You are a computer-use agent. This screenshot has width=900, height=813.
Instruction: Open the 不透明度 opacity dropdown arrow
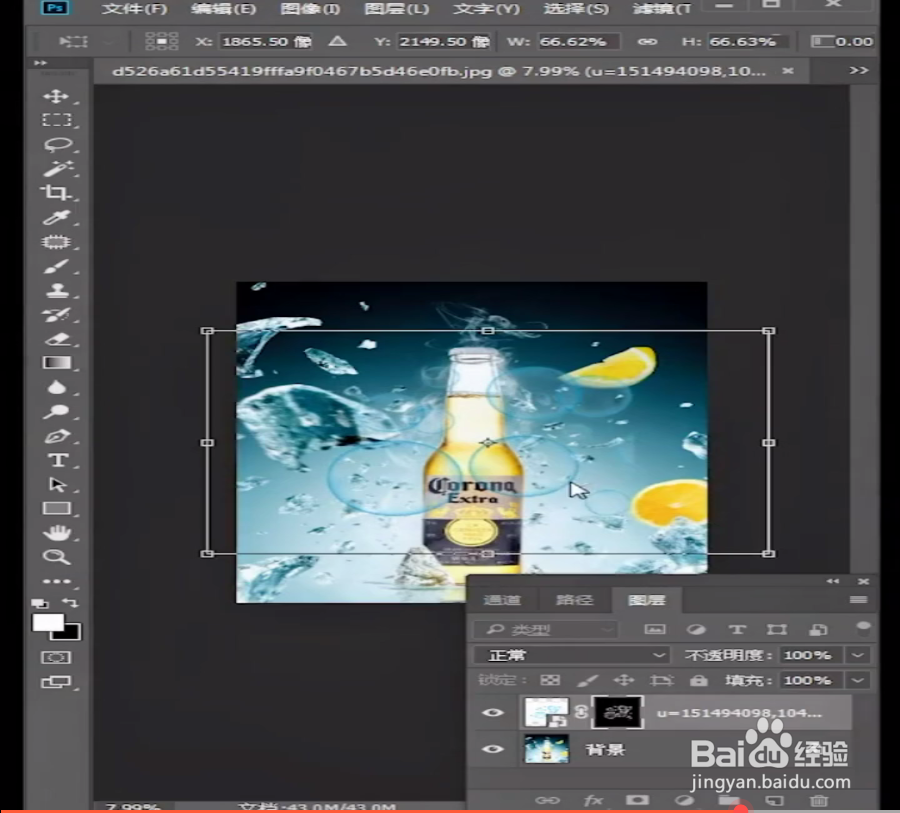click(x=858, y=655)
